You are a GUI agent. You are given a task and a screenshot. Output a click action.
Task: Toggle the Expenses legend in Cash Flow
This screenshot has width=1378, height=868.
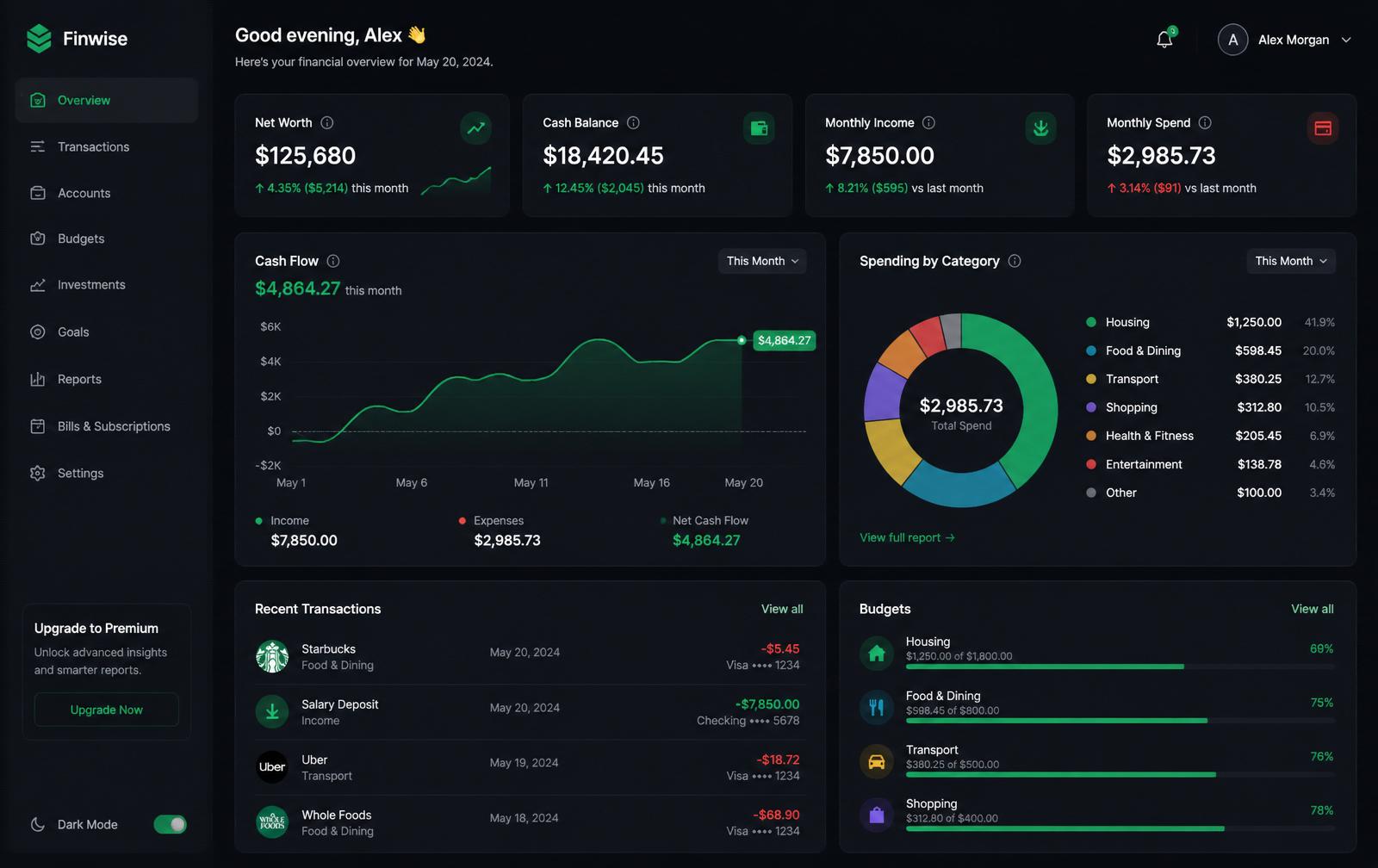pyautogui.click(x=500, y=531)
